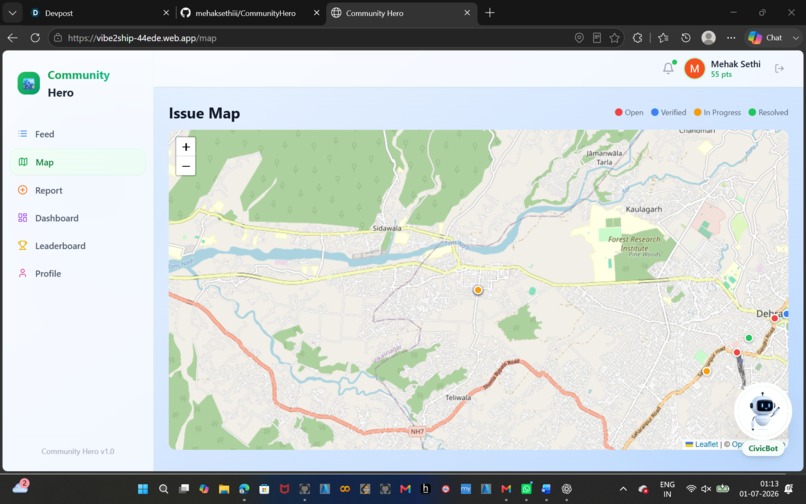Click the Community Hero logo icon

coord(29,83)
